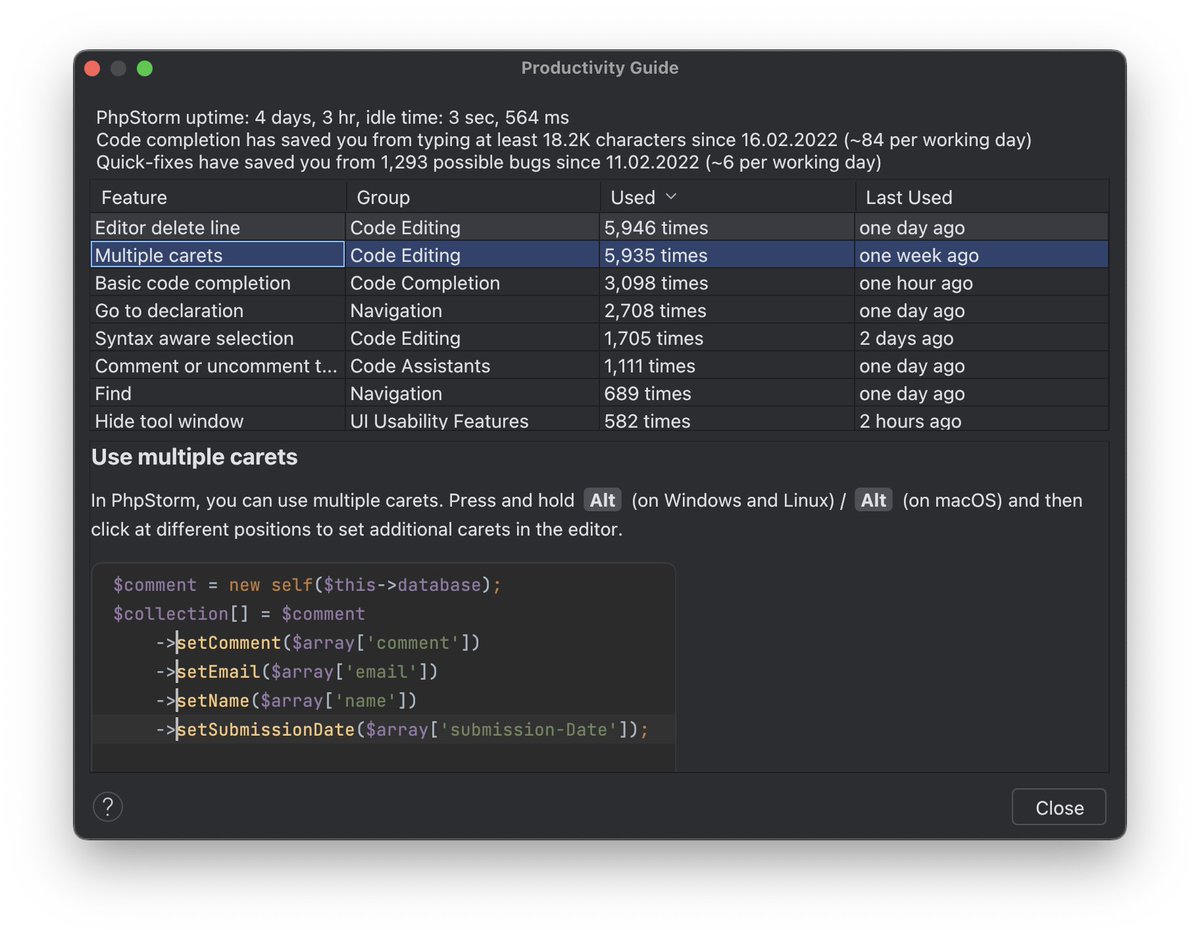Click the Code completion saved characters line
1200x937 pixels.
[x=564, y=140]
